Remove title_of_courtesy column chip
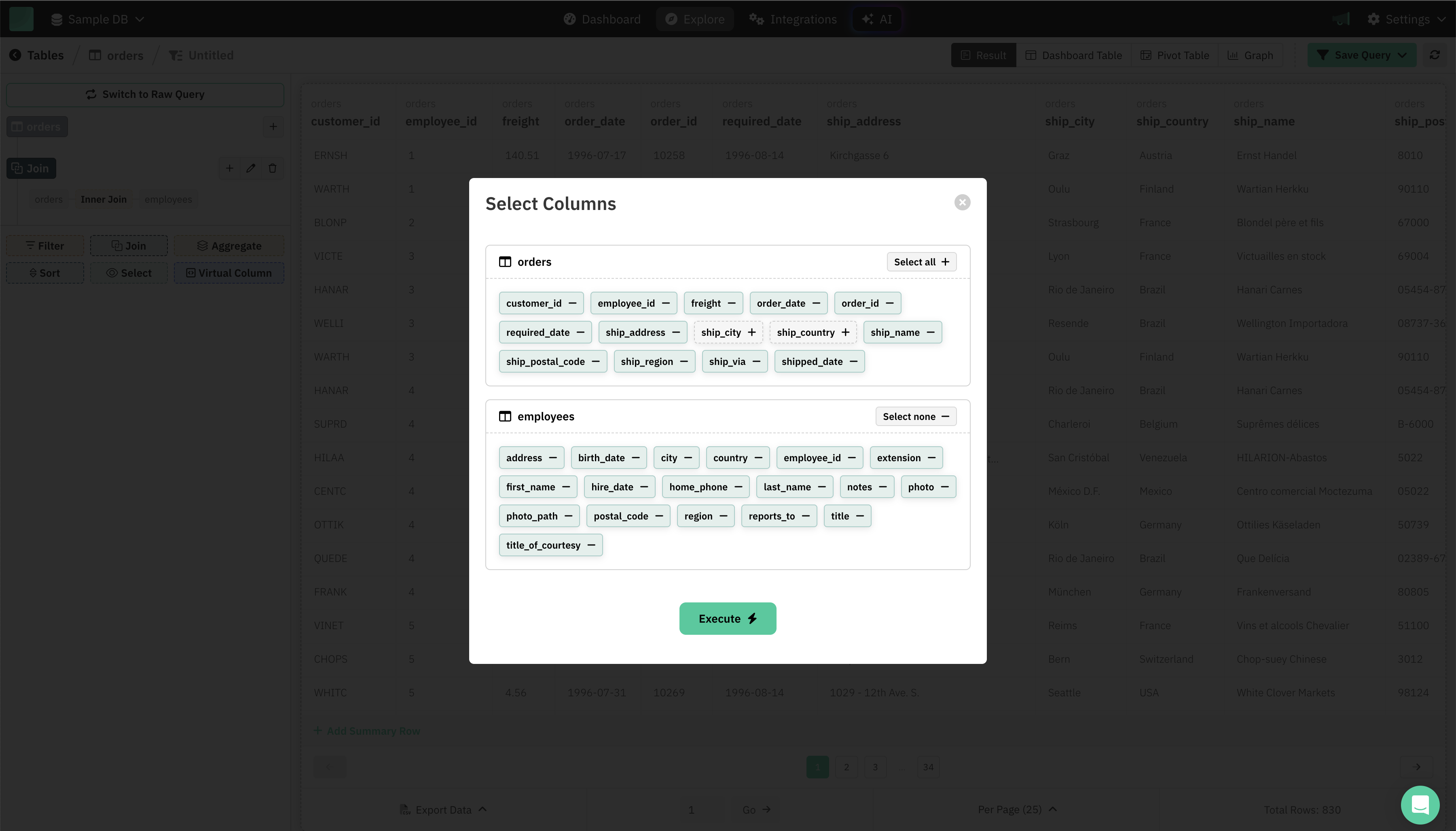The width and height of the screenshot is (1456, 831). click(x=550, y=545)
